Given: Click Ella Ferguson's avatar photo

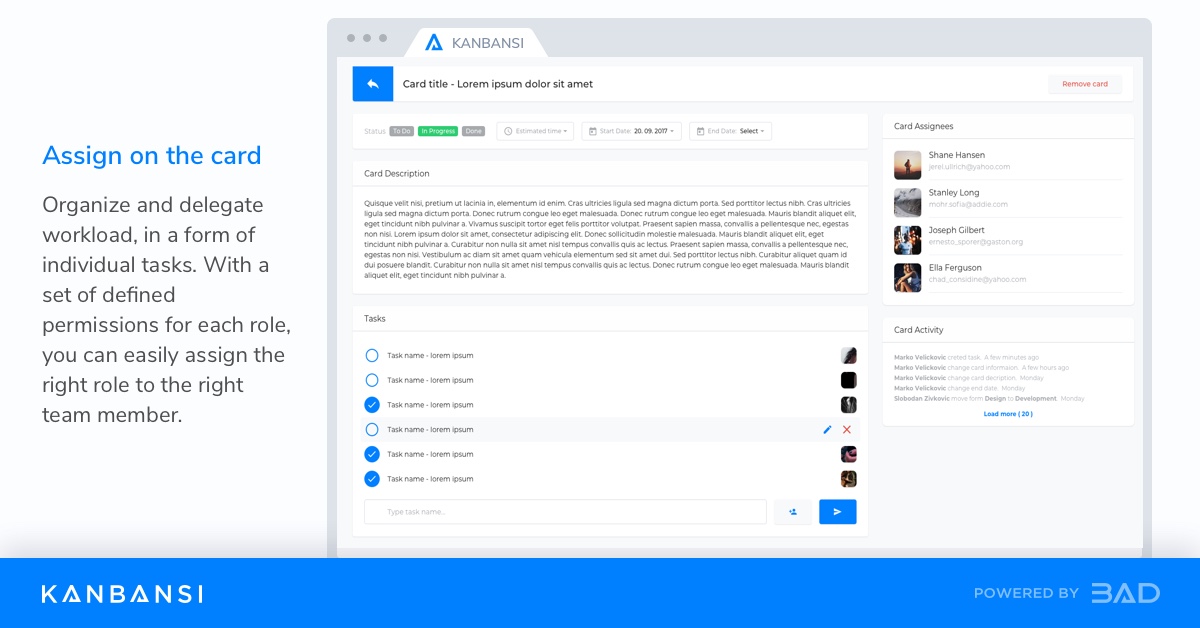Looking at the screenshot, I should click(x=907, y=278).
